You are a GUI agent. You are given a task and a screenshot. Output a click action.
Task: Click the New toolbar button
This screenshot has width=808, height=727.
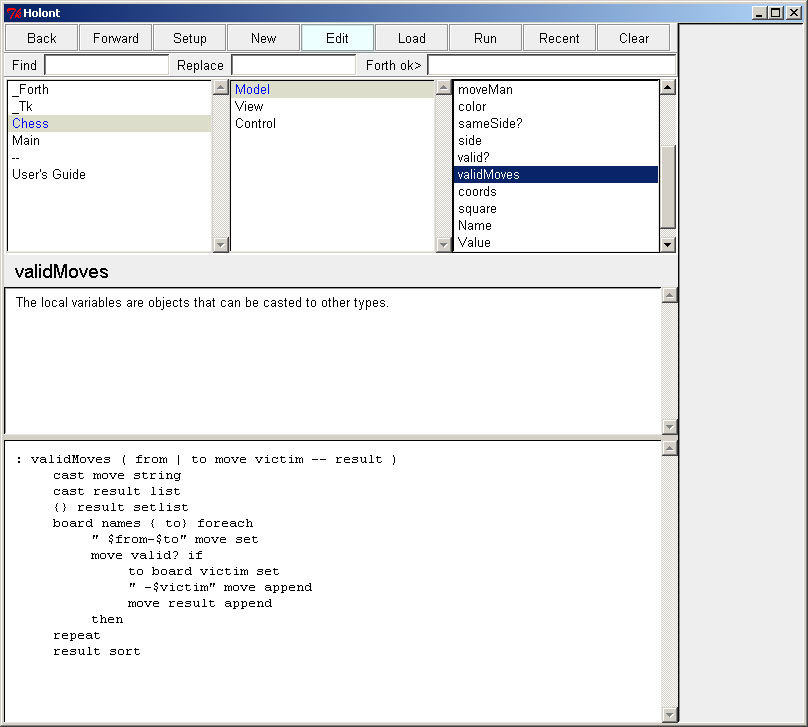(264, 38)
